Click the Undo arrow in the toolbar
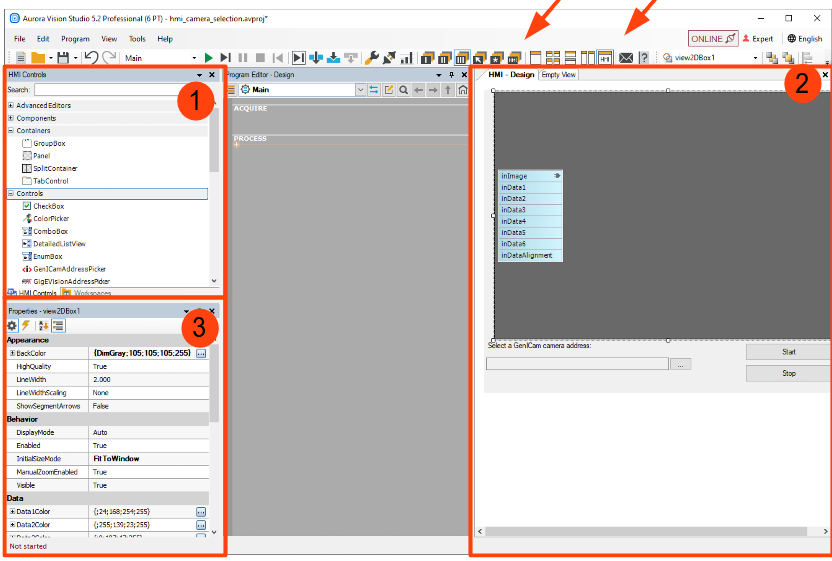This screenshot has width=832, height=561. pos(91,58)
